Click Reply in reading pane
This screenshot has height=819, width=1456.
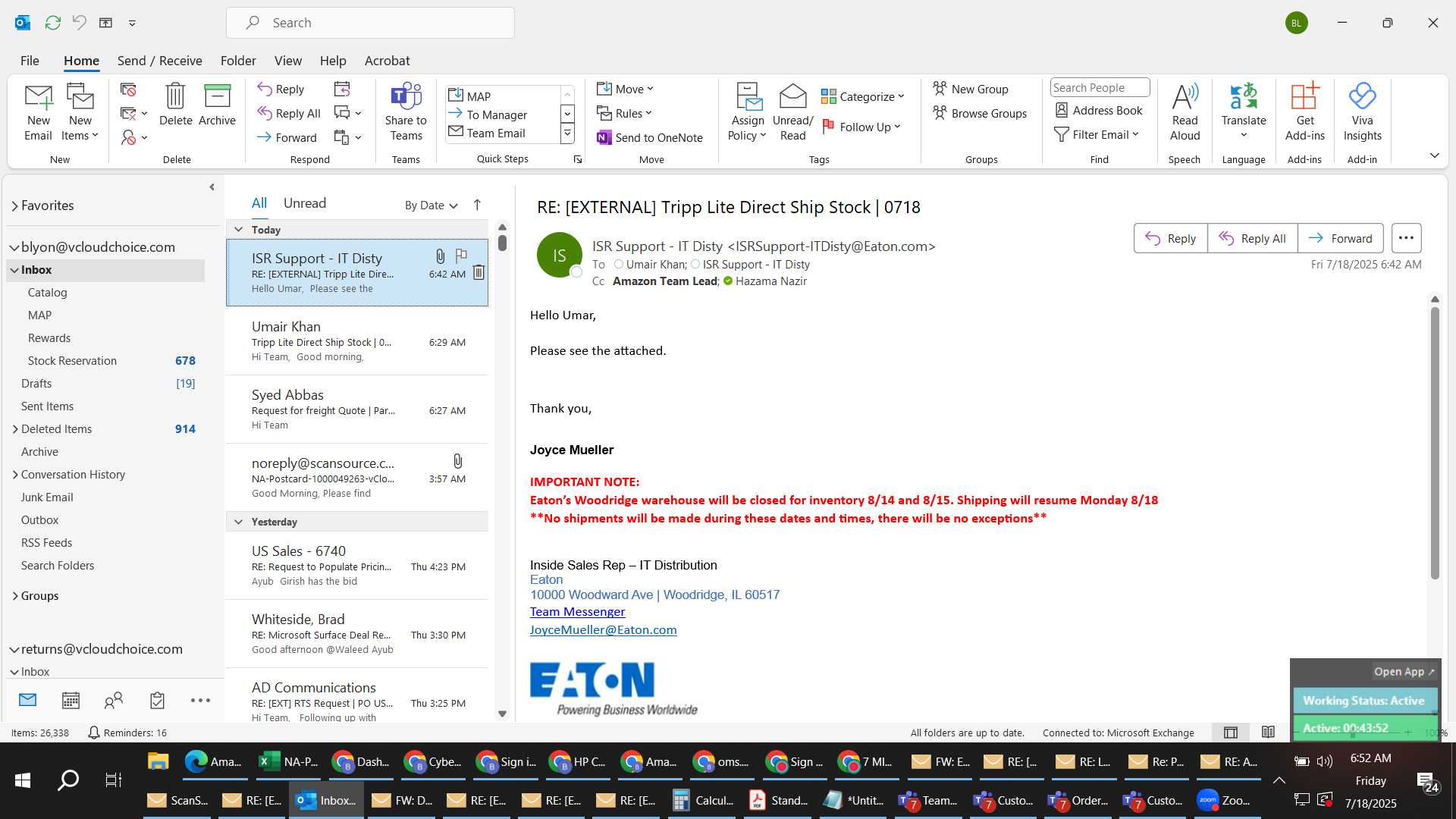point(1170,238)
